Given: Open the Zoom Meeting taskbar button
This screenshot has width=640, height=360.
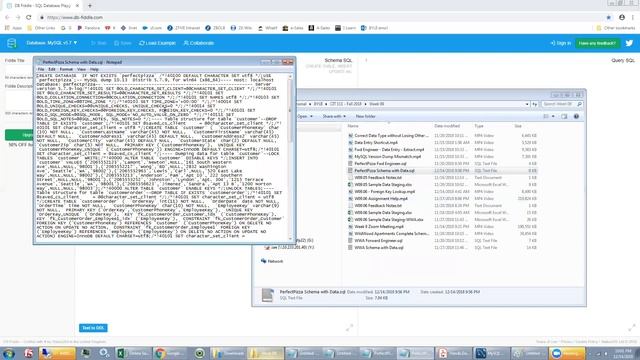Looking at the screenshot, I should [x=567, y=353].
